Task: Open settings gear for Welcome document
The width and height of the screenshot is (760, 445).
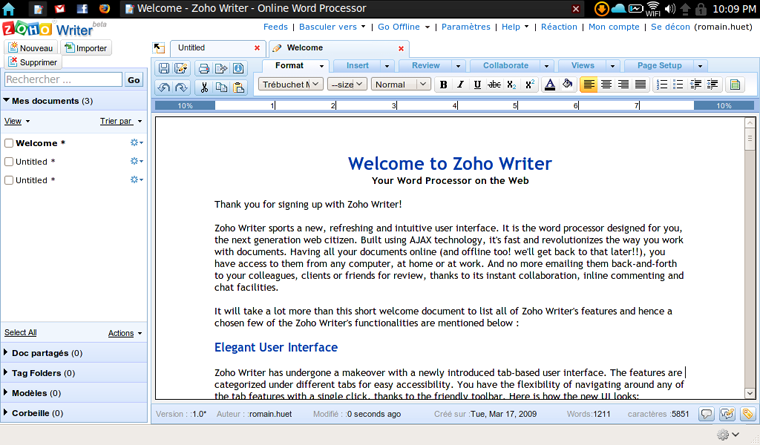Action: tap(136, 143)
